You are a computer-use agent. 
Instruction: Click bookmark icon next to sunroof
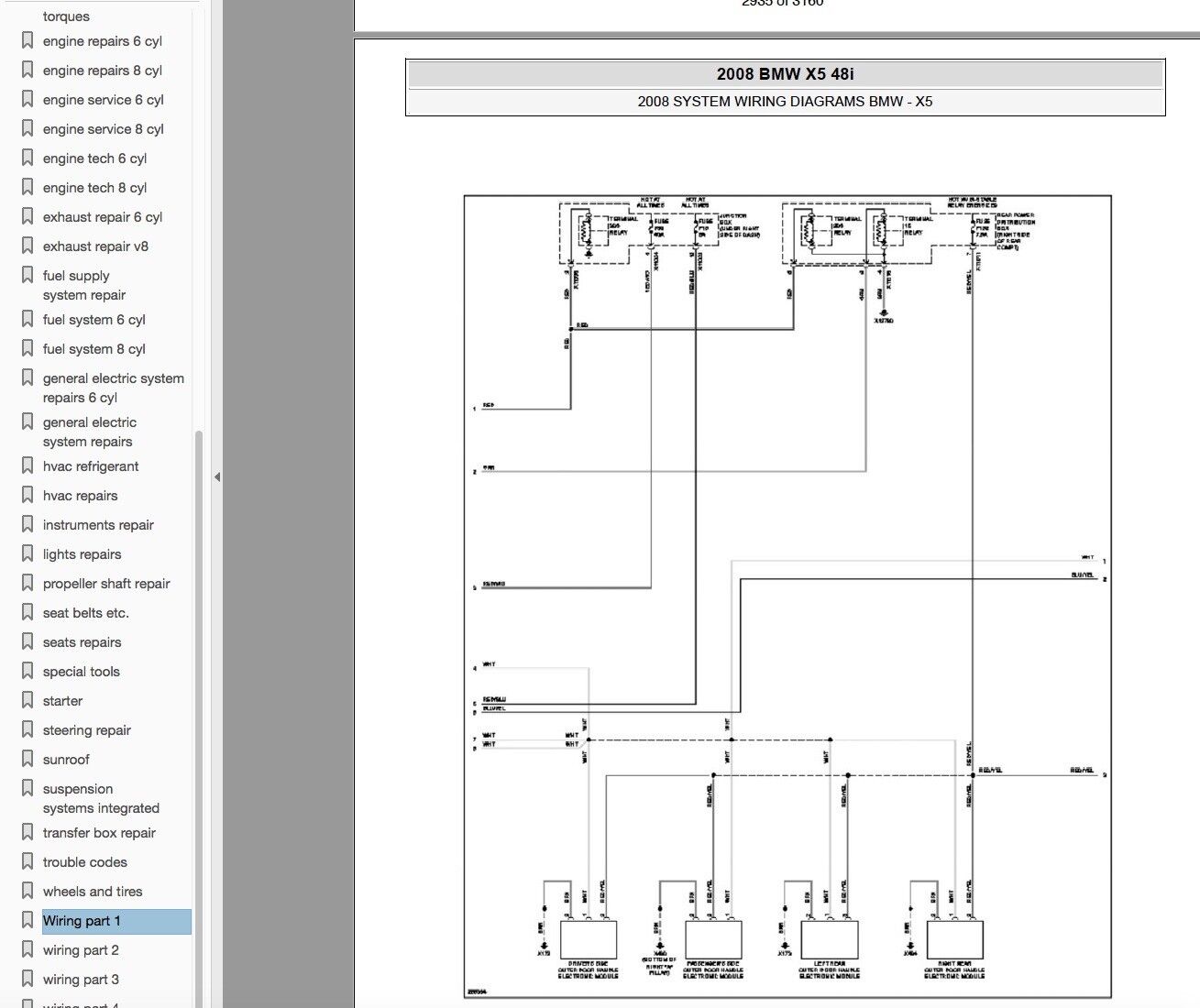(28, 759)
